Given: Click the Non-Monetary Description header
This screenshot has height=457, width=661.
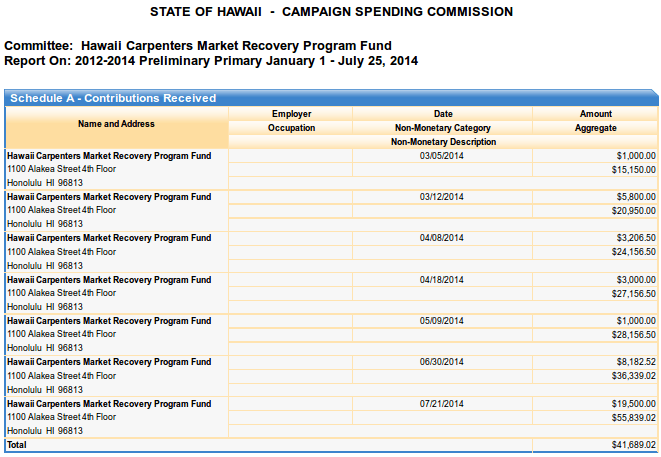Looking at the screenshot, I should [443, 142].
